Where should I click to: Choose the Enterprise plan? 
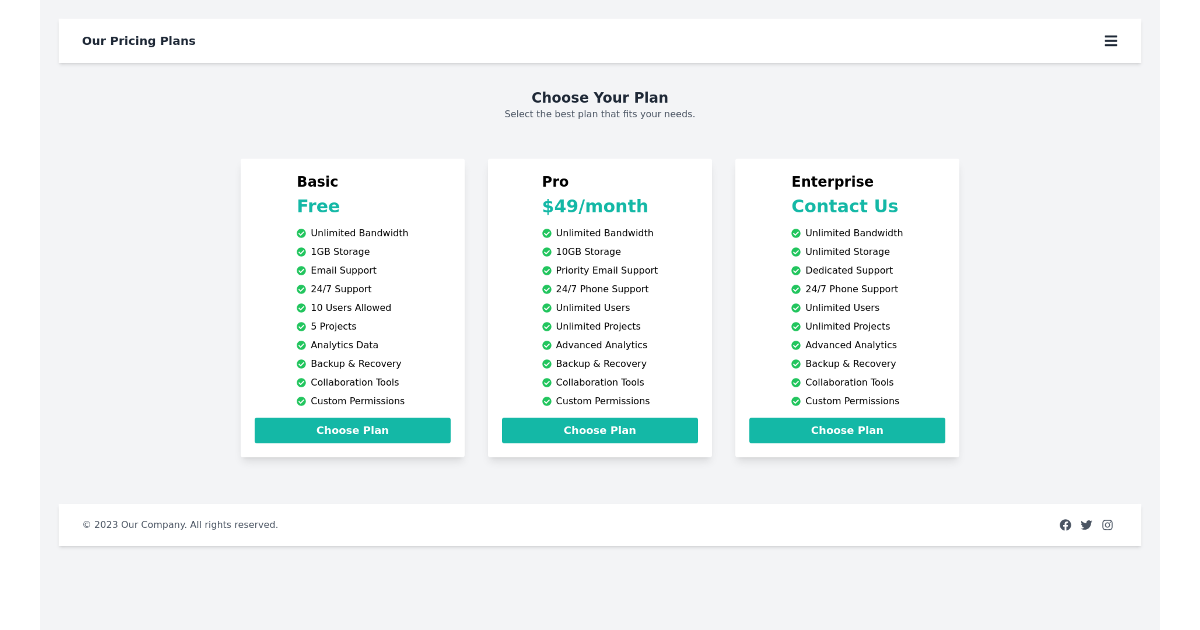(846, 430)
